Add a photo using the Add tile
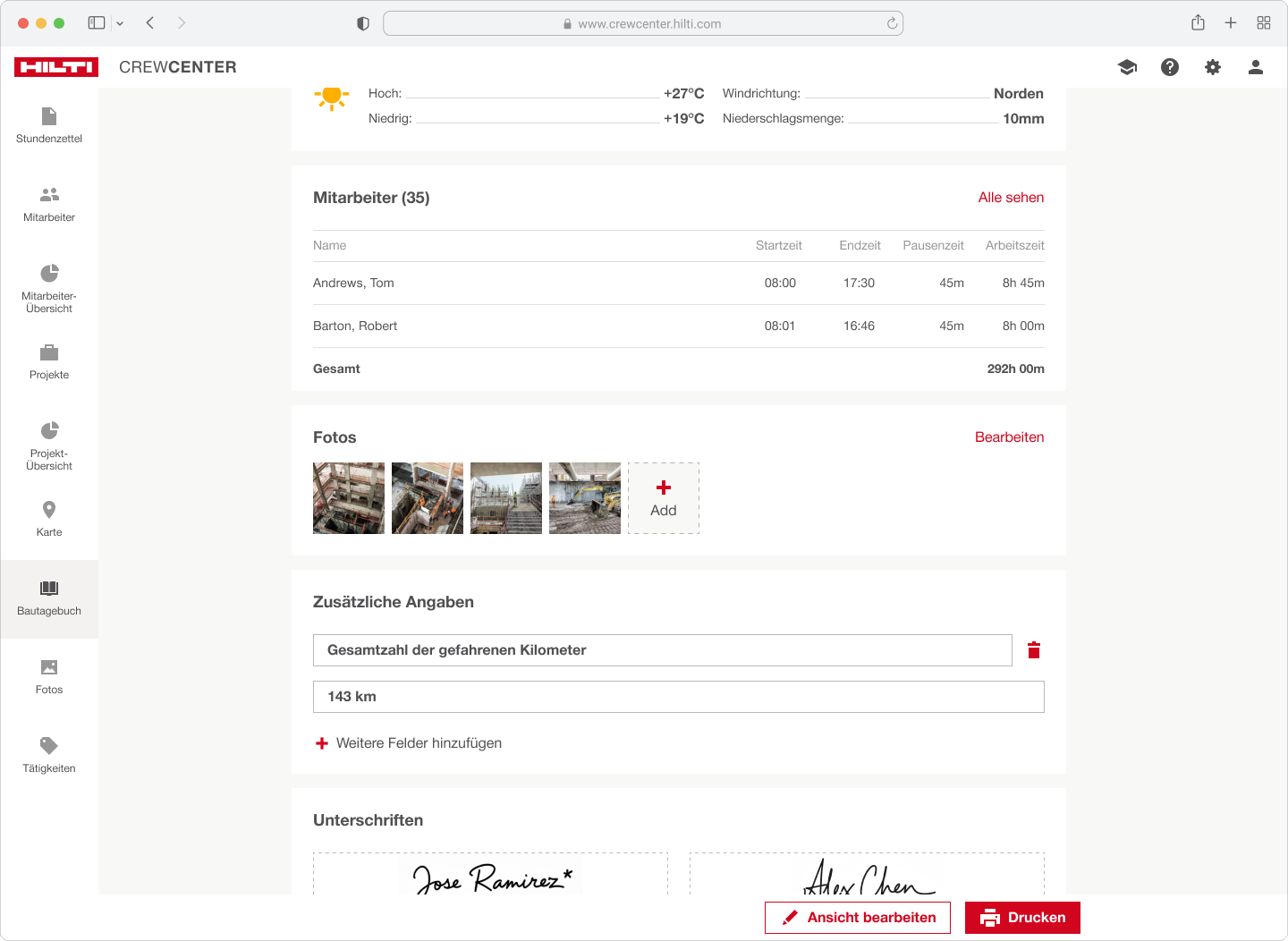1288x941 pixels. [x=664, y=498]
